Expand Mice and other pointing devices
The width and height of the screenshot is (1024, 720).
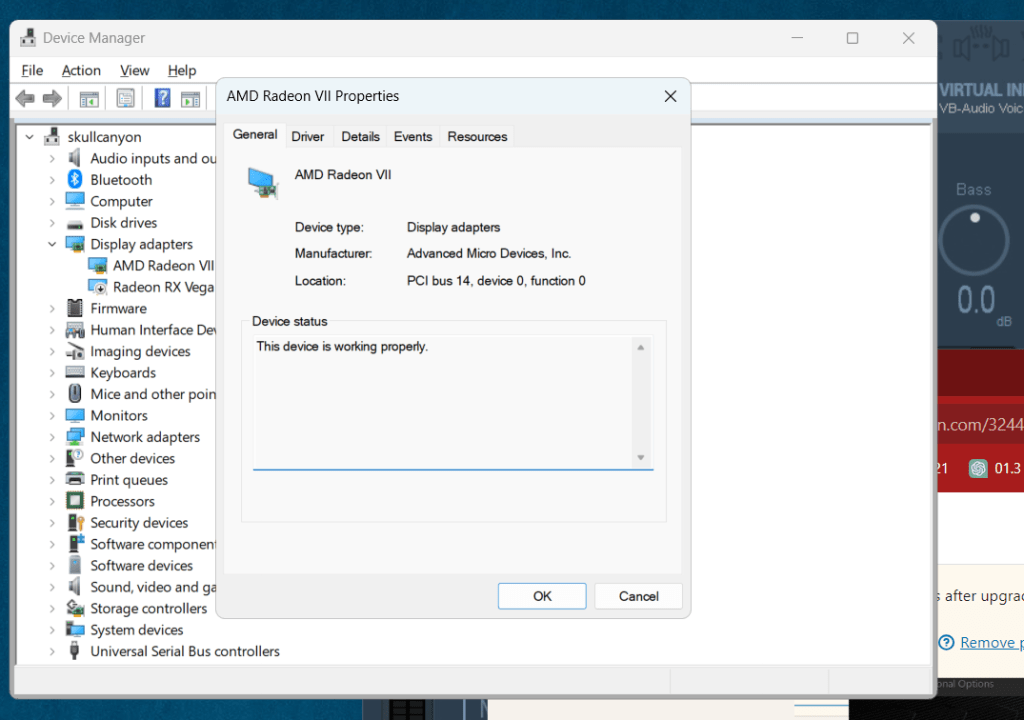tap(52, 394)
